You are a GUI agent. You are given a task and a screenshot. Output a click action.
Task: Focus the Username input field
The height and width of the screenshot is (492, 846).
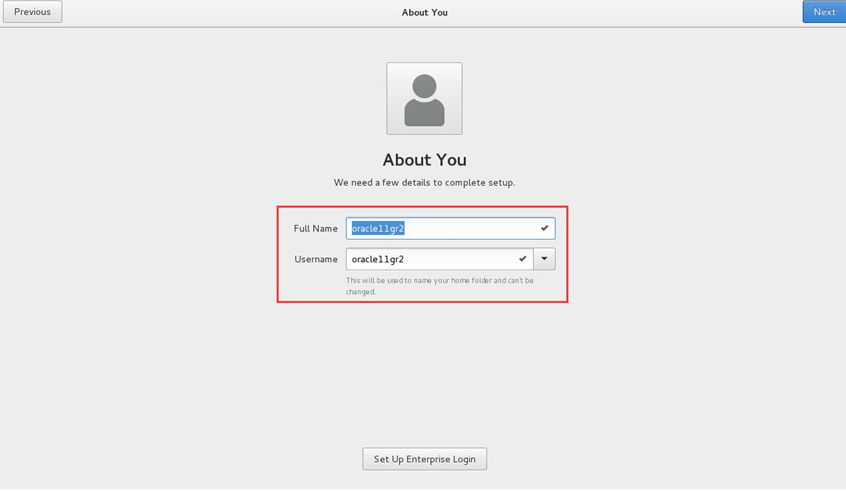(x=440, y=259)
